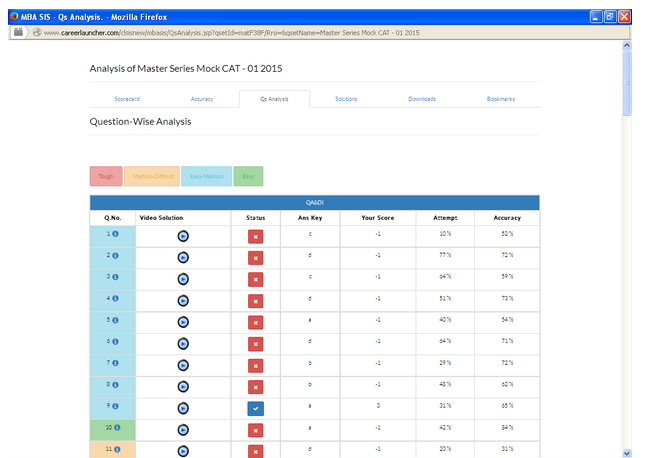Click the wrong-answer status icon for question 7
This screenshot has height=458, width=645.
click(255, 366)
